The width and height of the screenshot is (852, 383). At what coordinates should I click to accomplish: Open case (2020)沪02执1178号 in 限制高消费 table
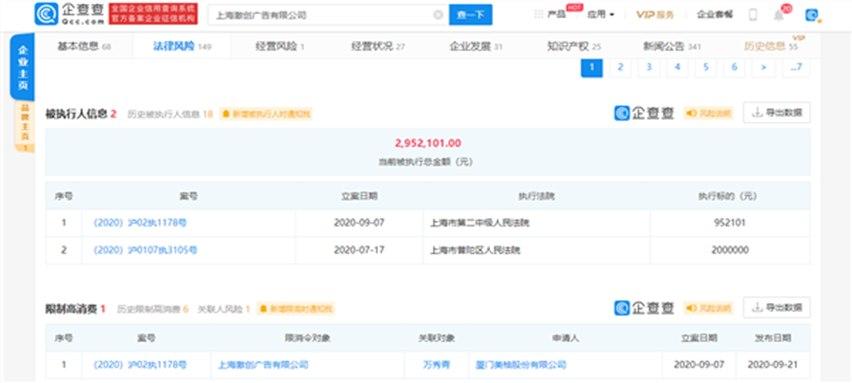(x=140, y=365)
